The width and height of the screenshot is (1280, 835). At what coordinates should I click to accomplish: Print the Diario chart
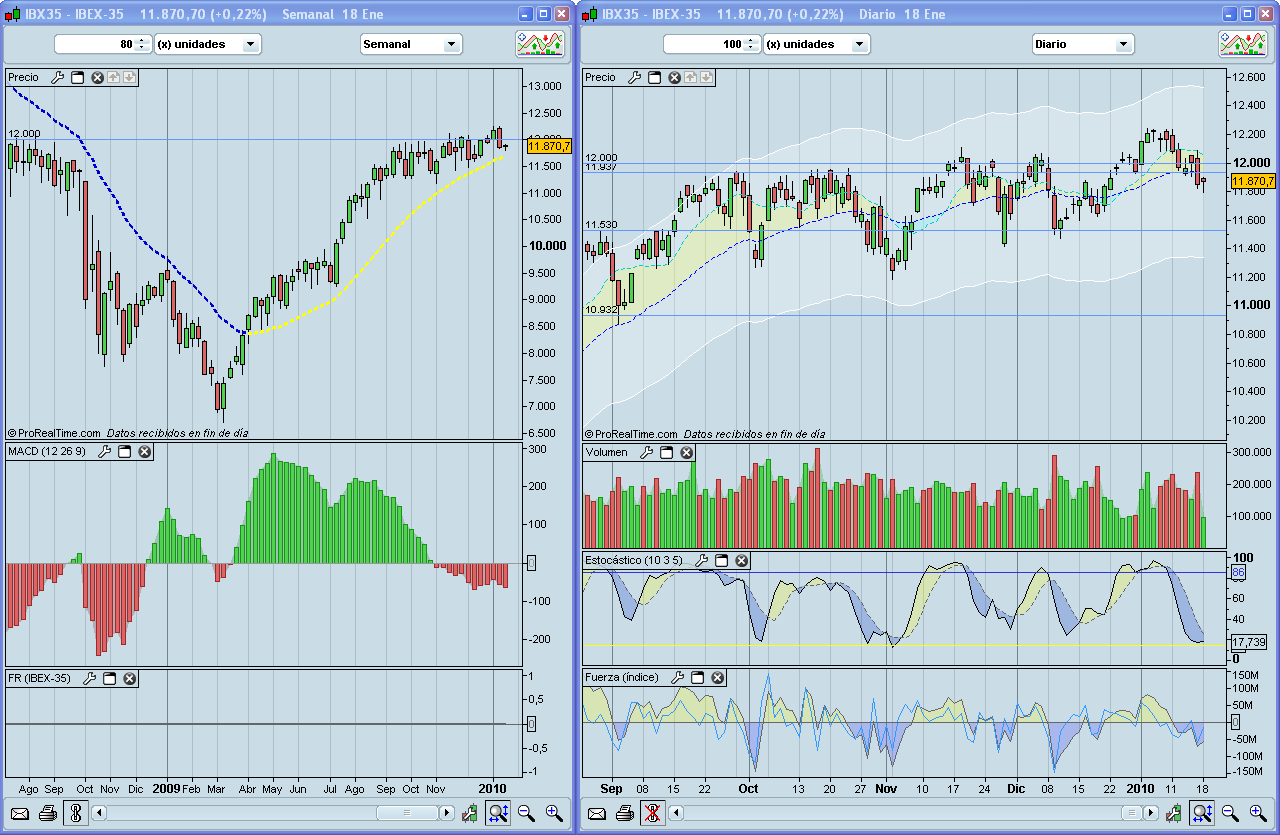tap(625, 813)
